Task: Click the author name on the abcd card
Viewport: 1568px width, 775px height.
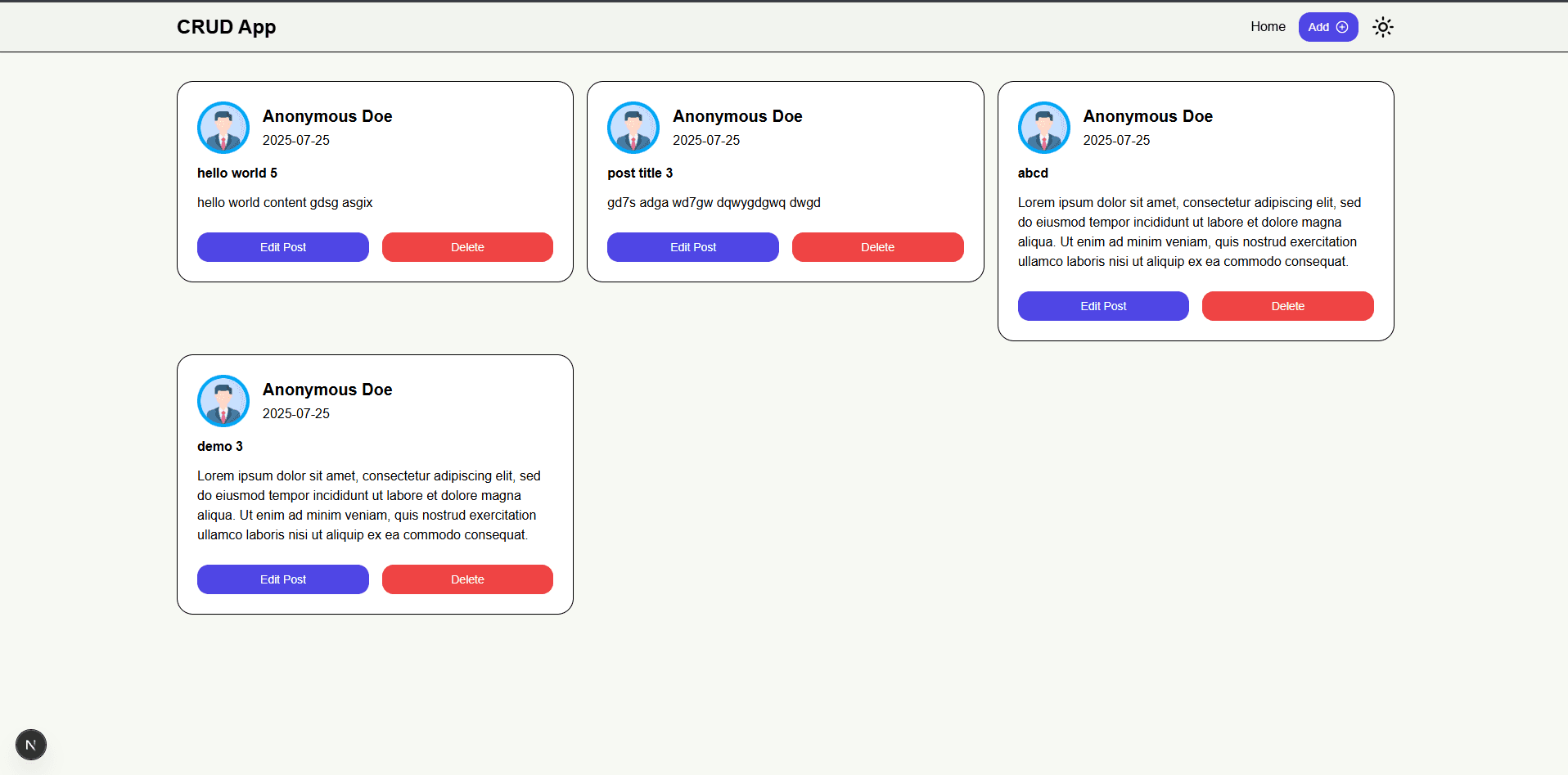Action: 1147,116
